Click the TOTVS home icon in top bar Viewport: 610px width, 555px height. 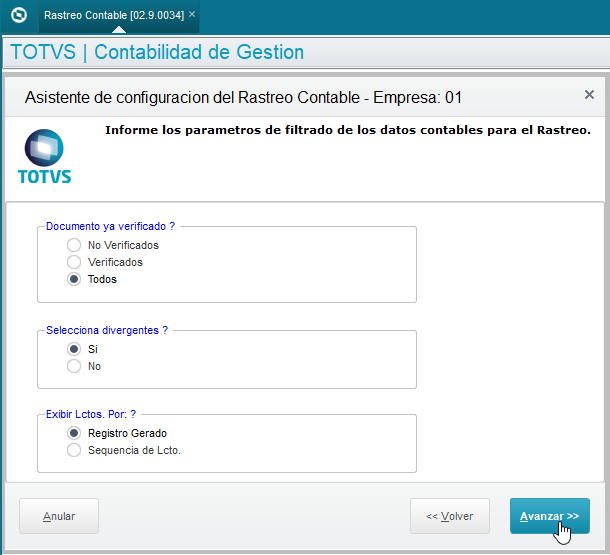19,16
